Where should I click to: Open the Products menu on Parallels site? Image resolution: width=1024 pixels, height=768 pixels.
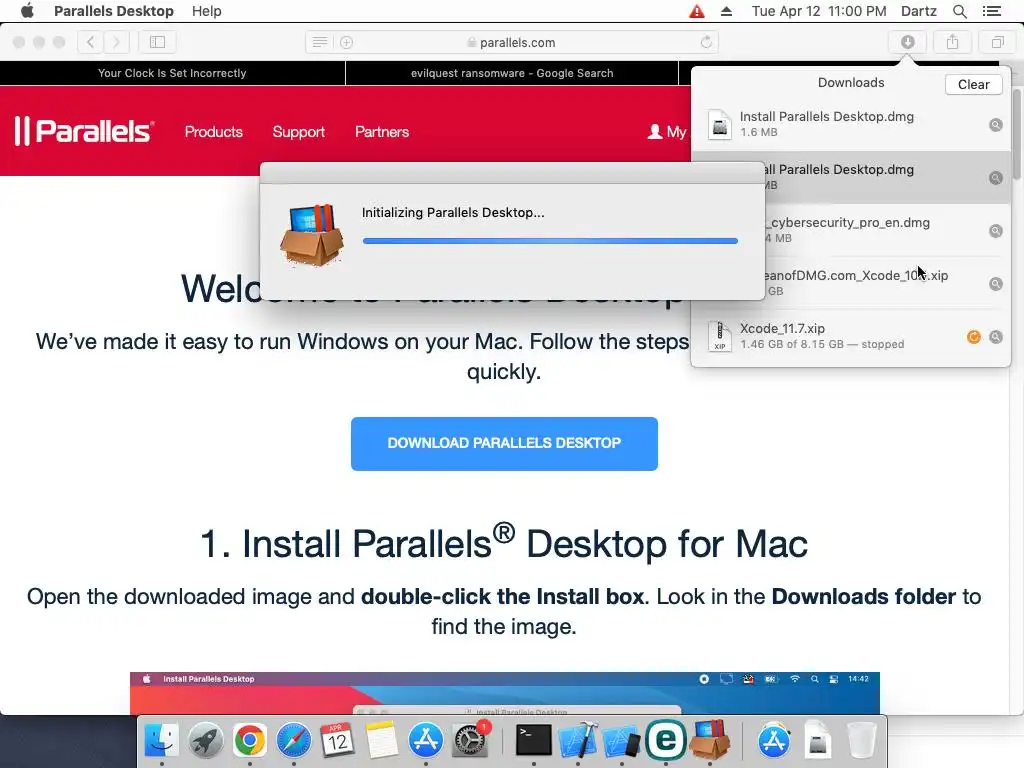click(x=214, y=132)
